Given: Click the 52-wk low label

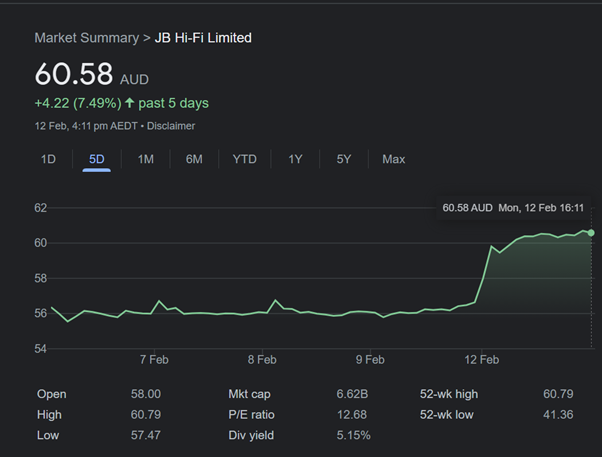Looking at the screenshot, I should [447, 415].
